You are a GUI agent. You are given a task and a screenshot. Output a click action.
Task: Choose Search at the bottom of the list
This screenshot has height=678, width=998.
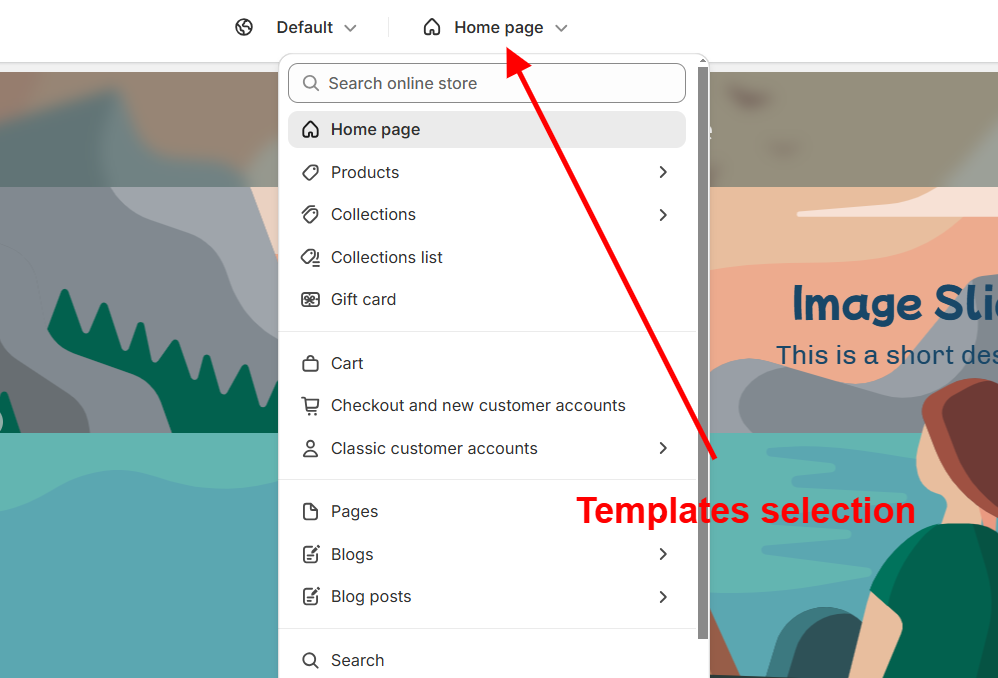[357, 660]
